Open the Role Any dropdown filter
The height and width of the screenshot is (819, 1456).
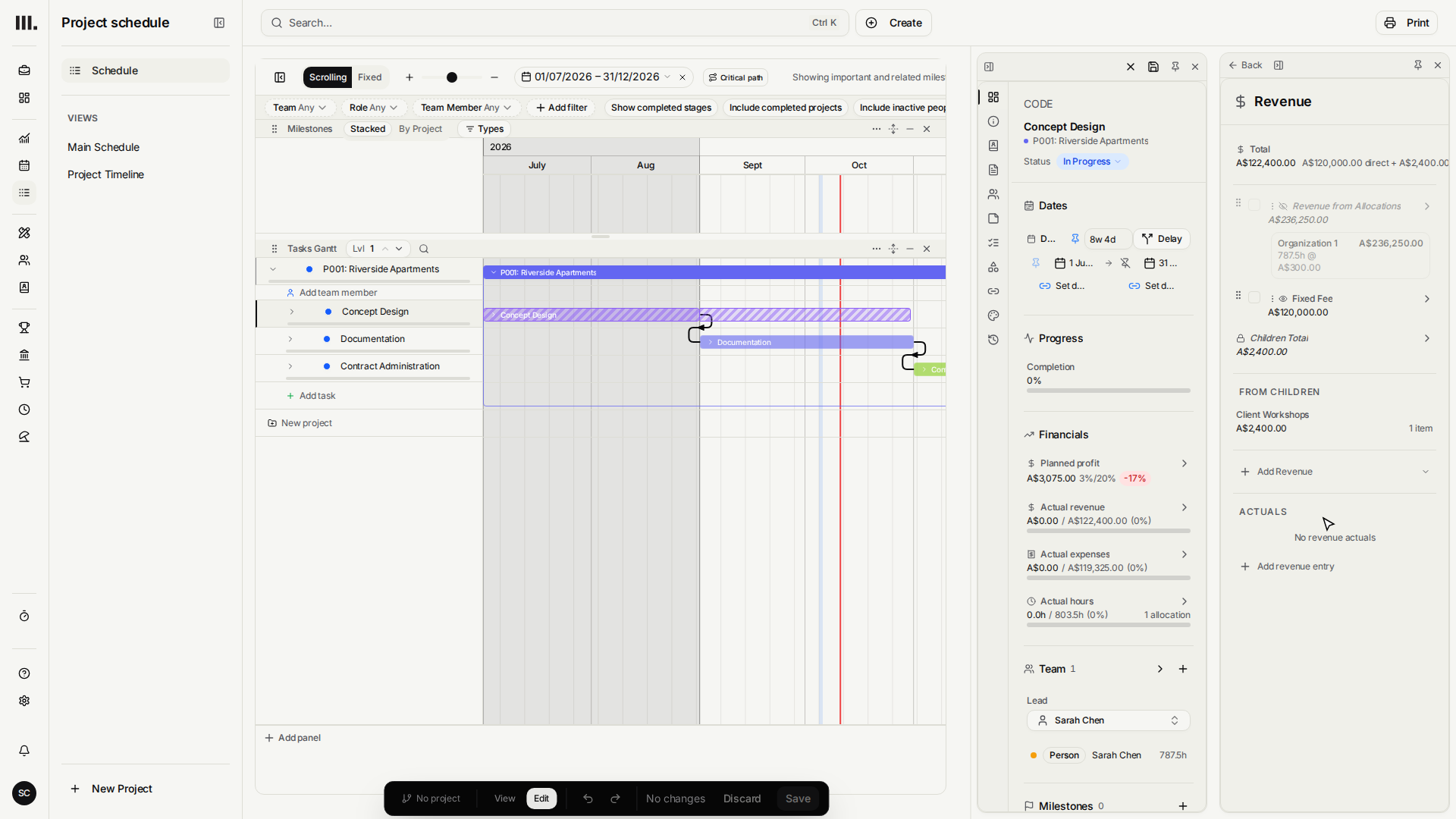point(373,108)
